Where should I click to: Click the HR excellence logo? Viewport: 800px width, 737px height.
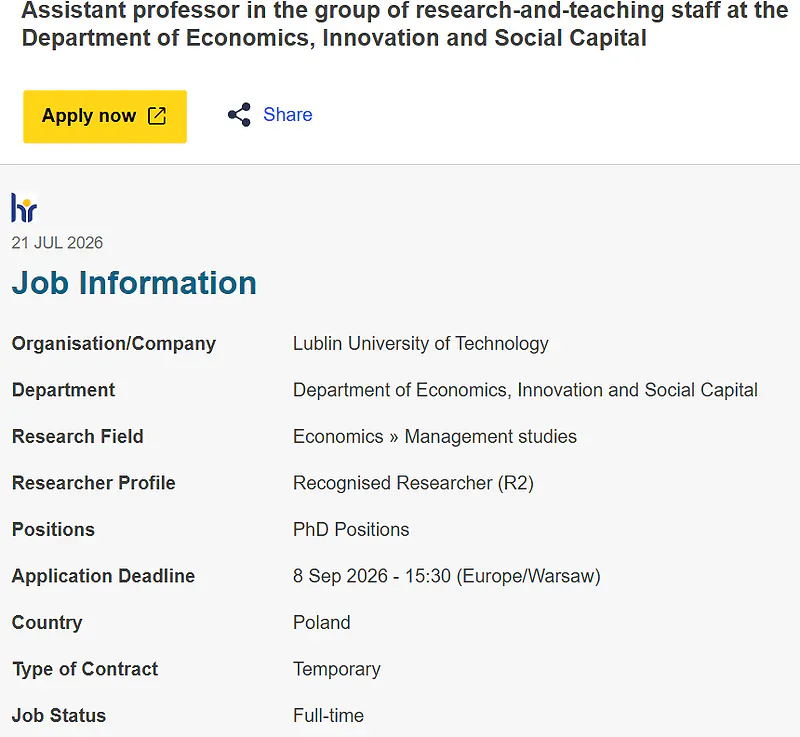[24, 208]
